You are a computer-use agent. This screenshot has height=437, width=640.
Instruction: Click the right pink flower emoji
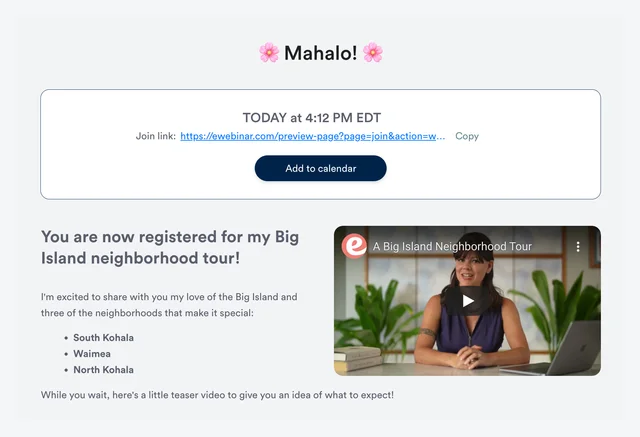373,53
